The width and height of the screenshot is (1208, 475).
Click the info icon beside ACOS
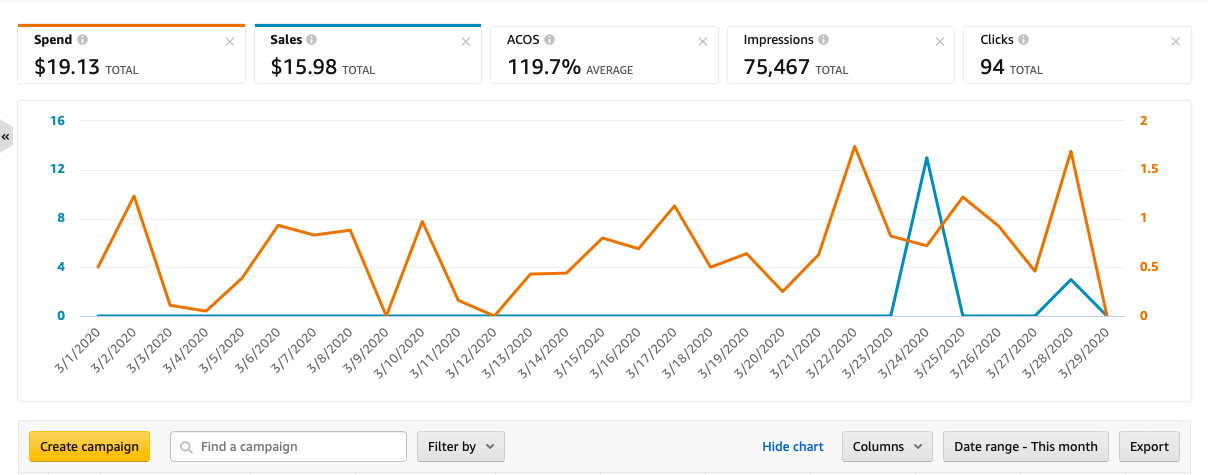click(550, 40)
